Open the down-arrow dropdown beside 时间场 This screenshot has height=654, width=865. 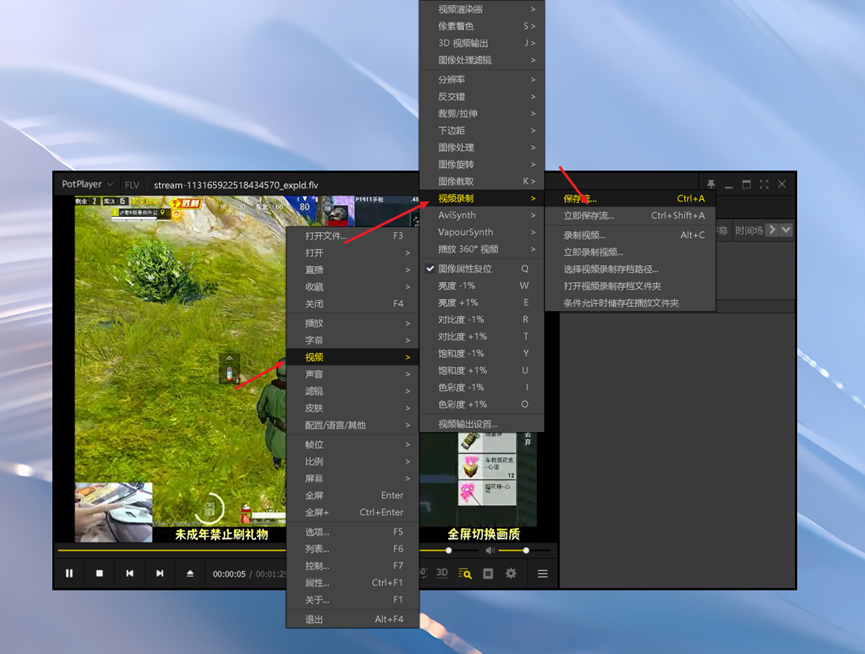click(786, 230)
